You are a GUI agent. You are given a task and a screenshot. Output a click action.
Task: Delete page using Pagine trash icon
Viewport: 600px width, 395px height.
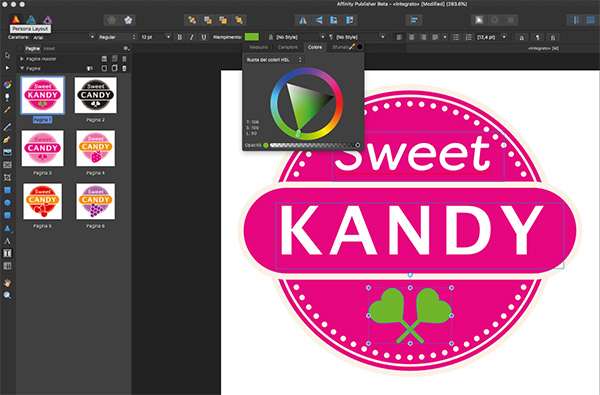click(x=124, y=69)
